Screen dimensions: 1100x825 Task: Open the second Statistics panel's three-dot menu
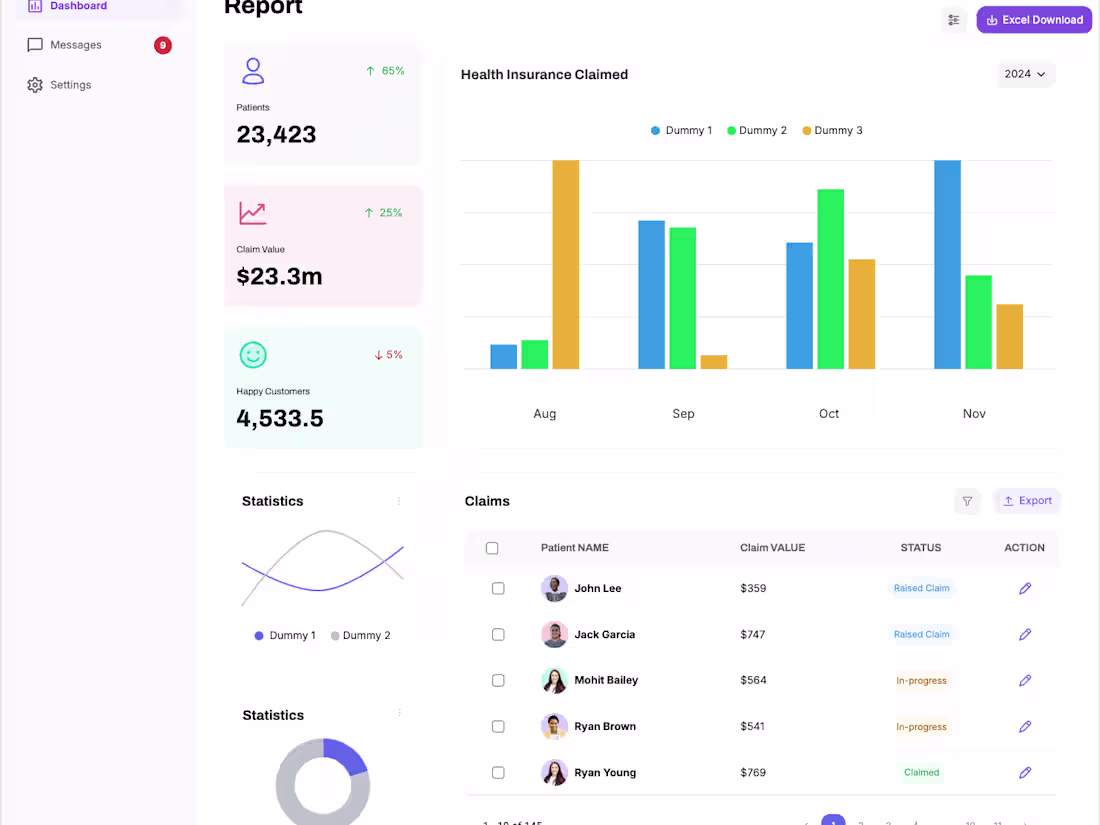point(398,714)
